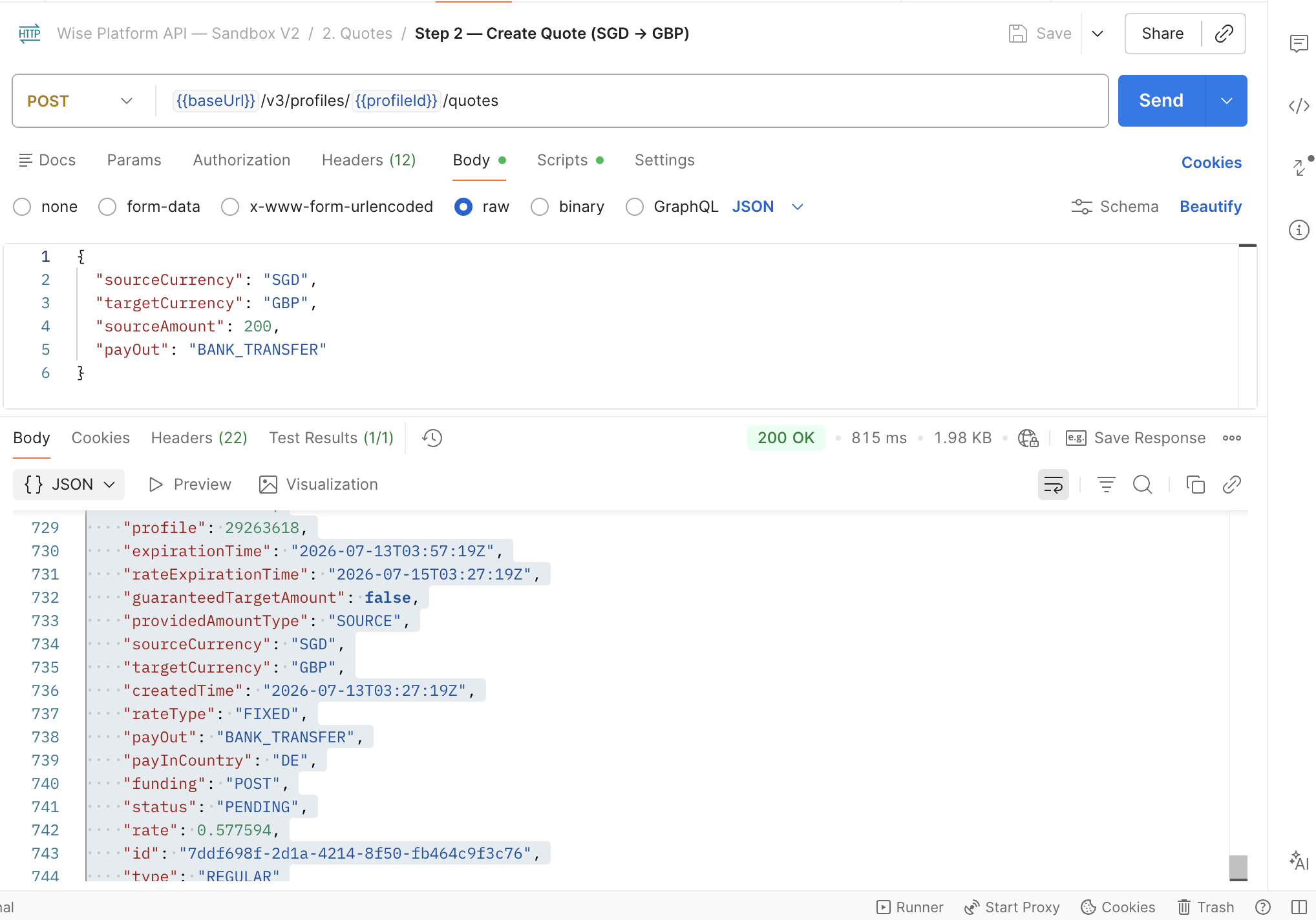Screen dimensions: 1316x920
Task: Switch to response Preview view
Action: coord(190,485)
